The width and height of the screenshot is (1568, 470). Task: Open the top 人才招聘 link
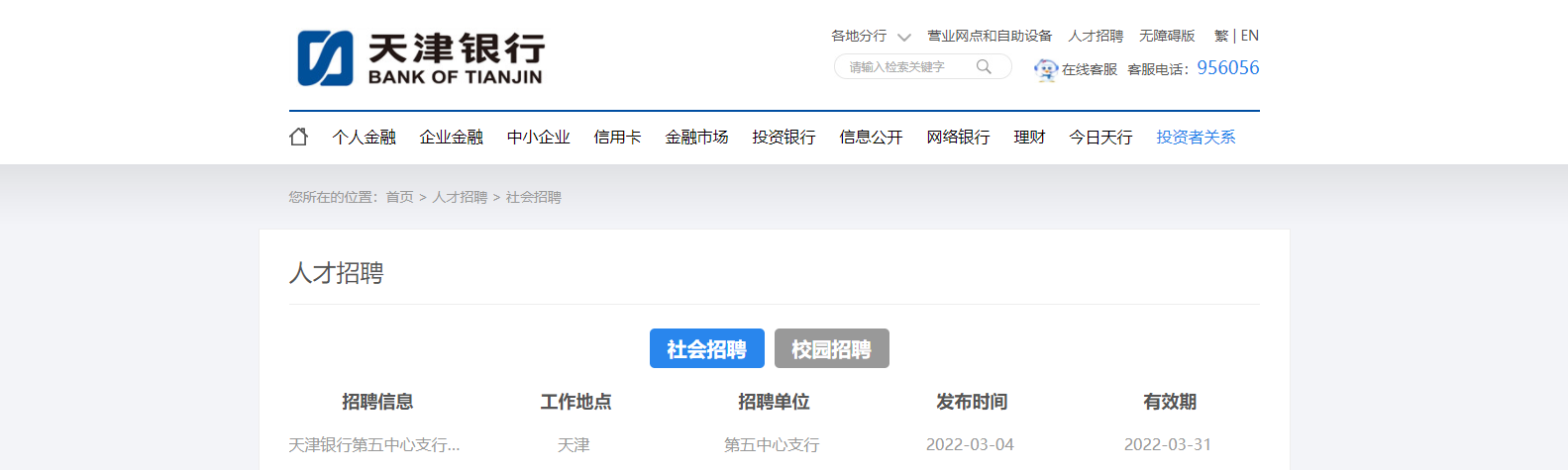(x=1095, y=36)
